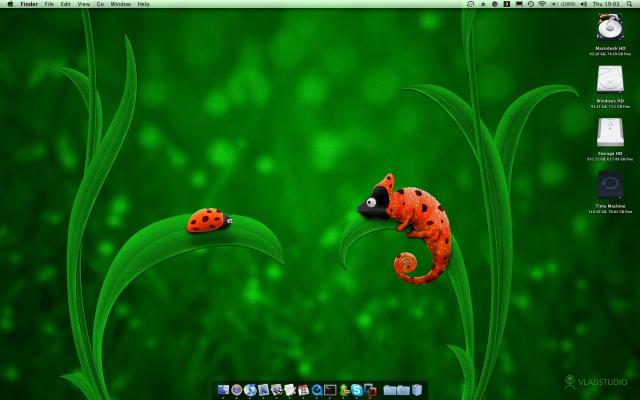Open Finder from the dock
The height and width of the screenshot is (400, 640).
click(223, 390)
